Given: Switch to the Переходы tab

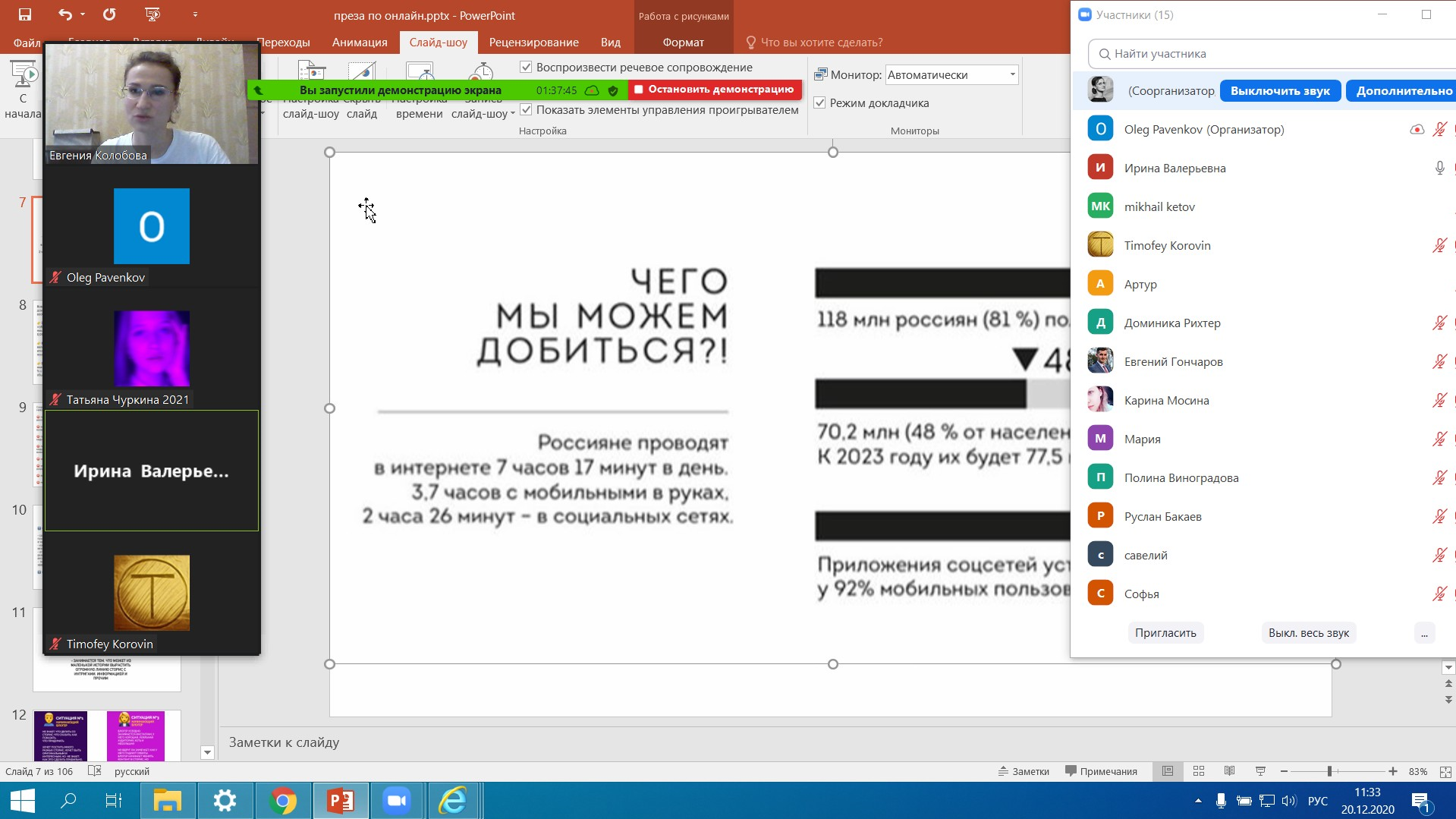Looking at the screenshot, I should click(x=283, y=43).
